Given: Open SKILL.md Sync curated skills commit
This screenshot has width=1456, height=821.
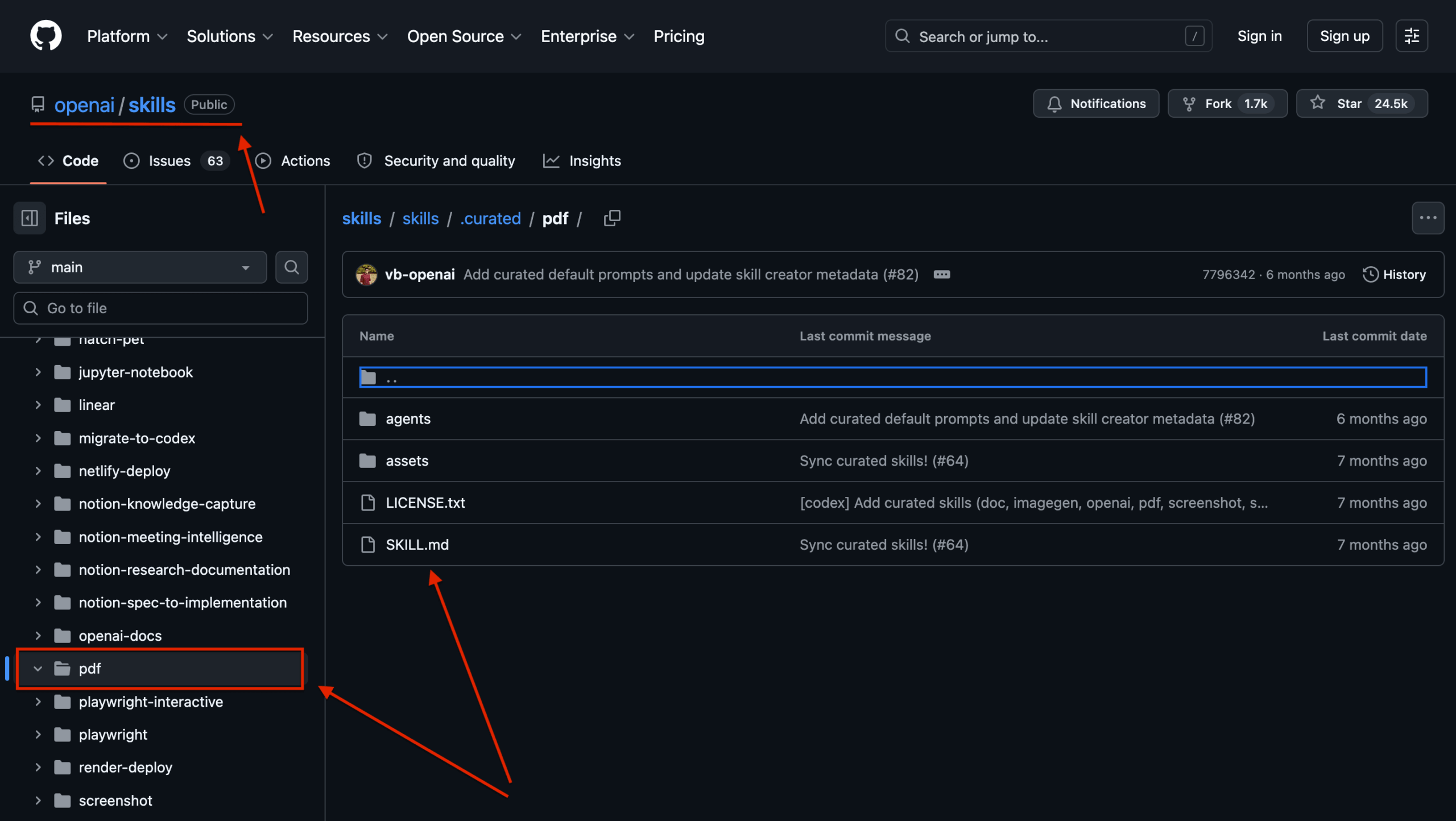Looking at the screenshot, I should tap(884, 545).
